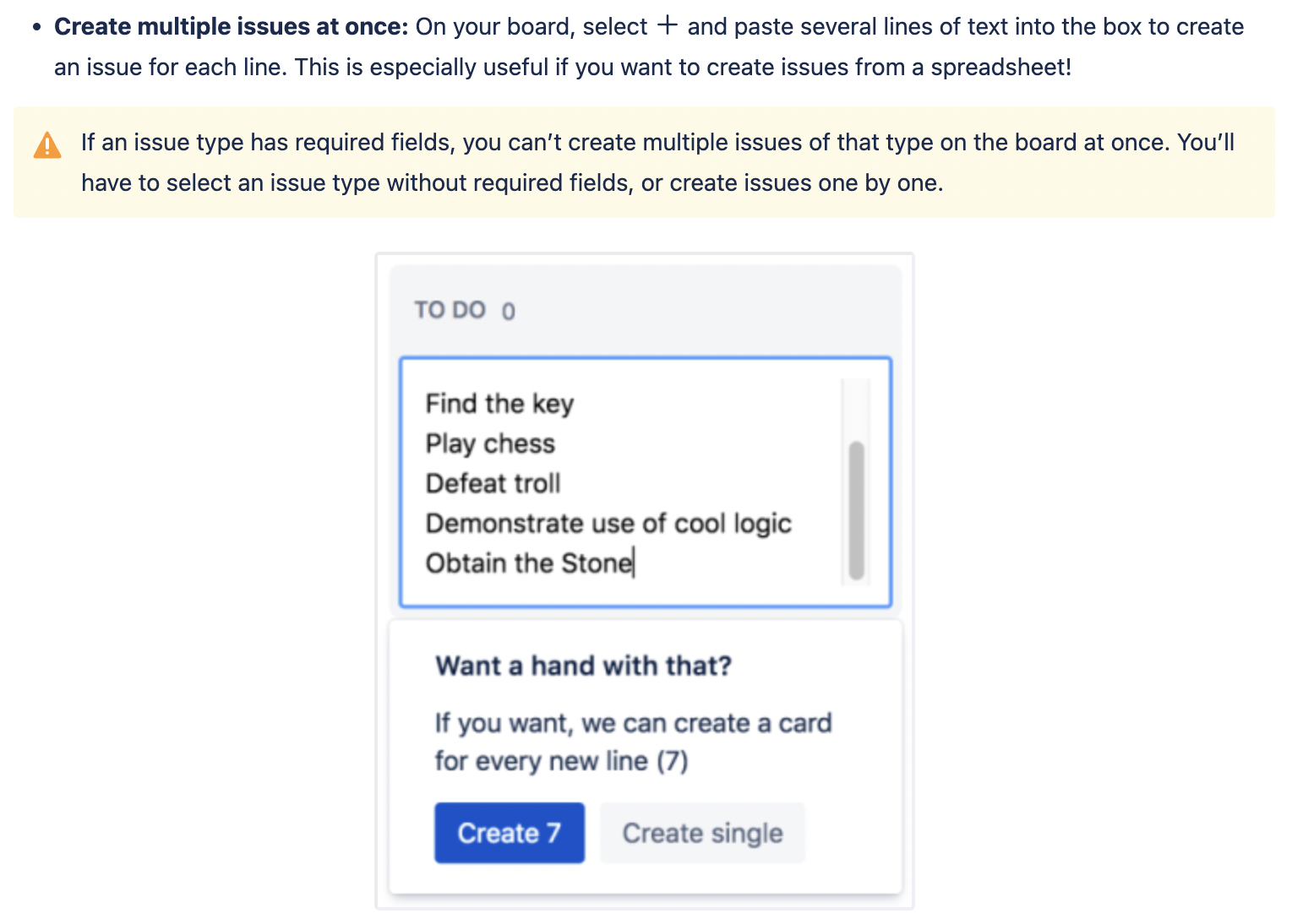The height and width of the screenshot is (924, 1303).
Task: Click the '(7)' new line count text
Action: pyautogui.click(x=673, y=761)
